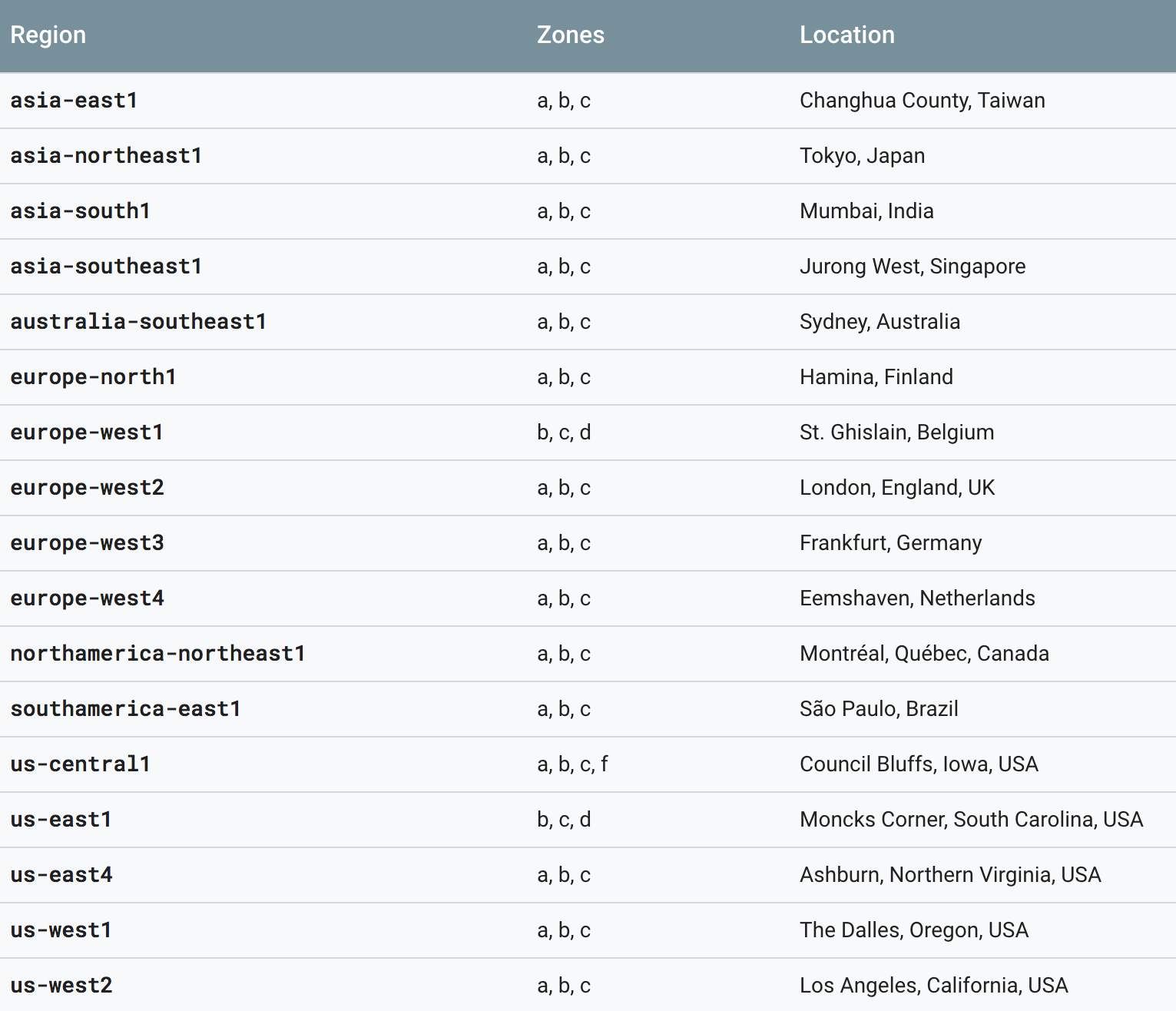
Task: Click the Region column header
Action: (48, 35)
